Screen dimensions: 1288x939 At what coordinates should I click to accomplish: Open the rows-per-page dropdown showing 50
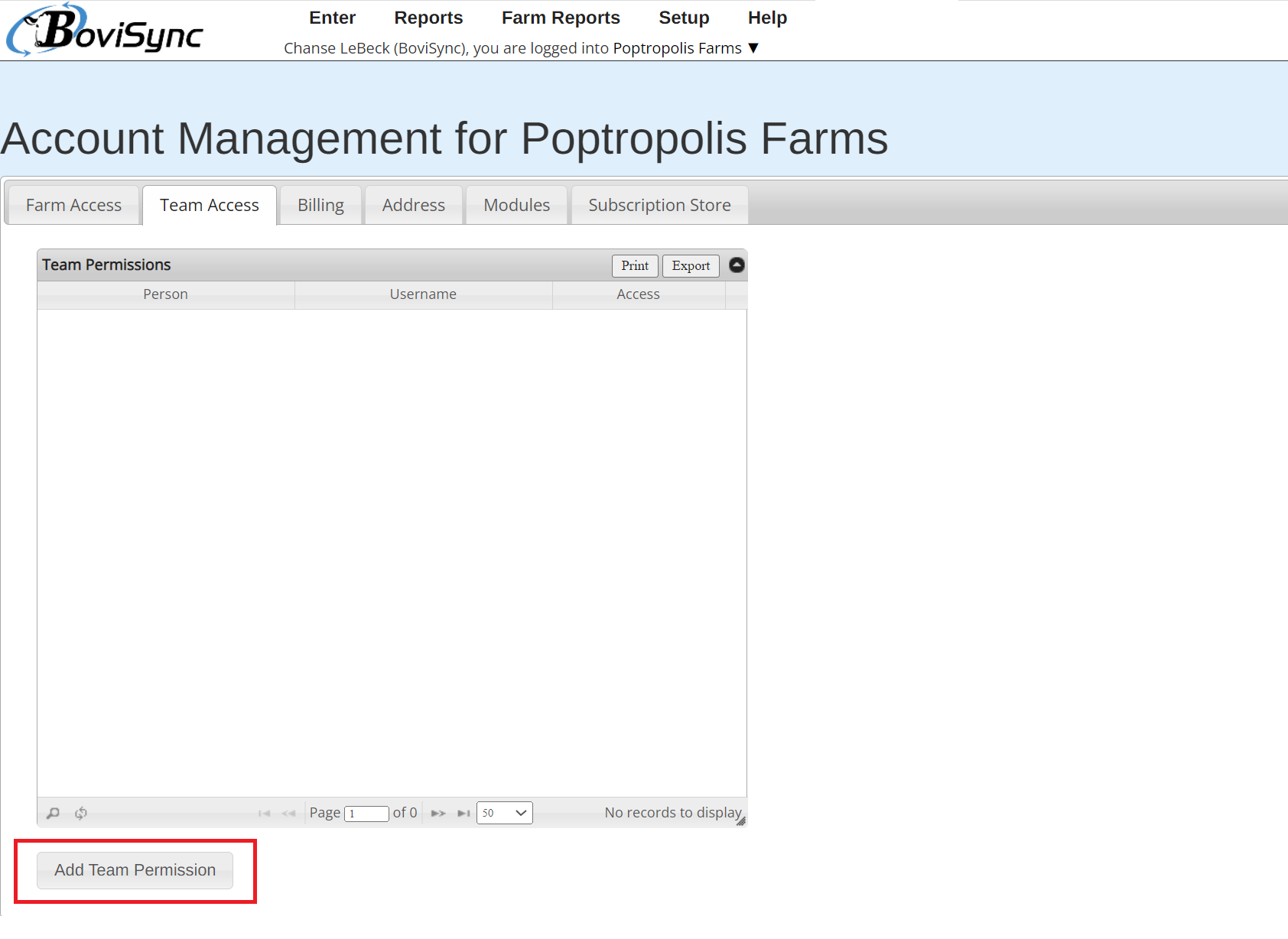pyautogui.click(x=505, y=813)
